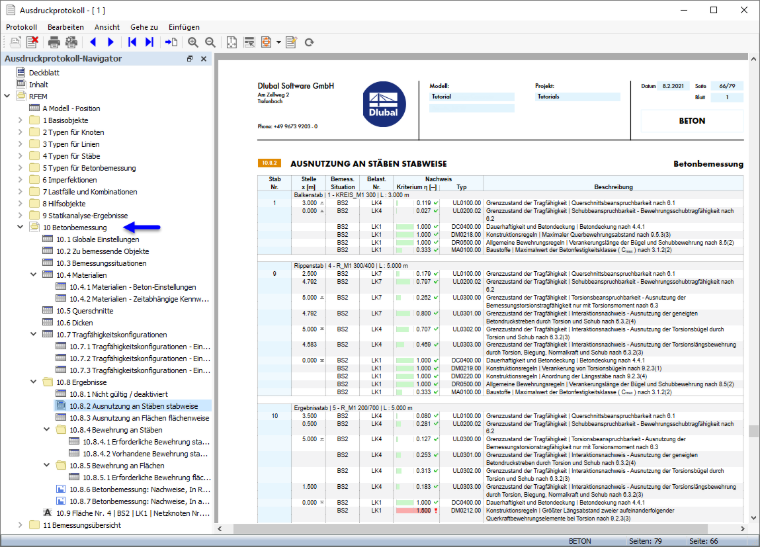The width and height of the screenshot is (760, 547).
Task: Click text icon of 10.9 Fläche Nr. 4
Action: click(48, 513)
